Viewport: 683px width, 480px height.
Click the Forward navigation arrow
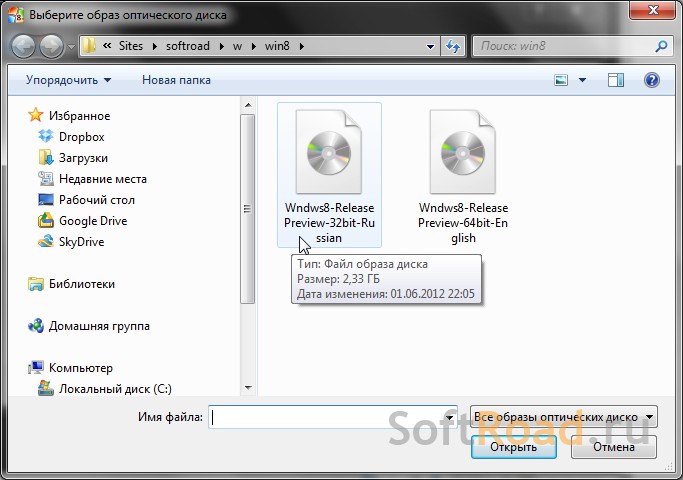coord(51,46)
